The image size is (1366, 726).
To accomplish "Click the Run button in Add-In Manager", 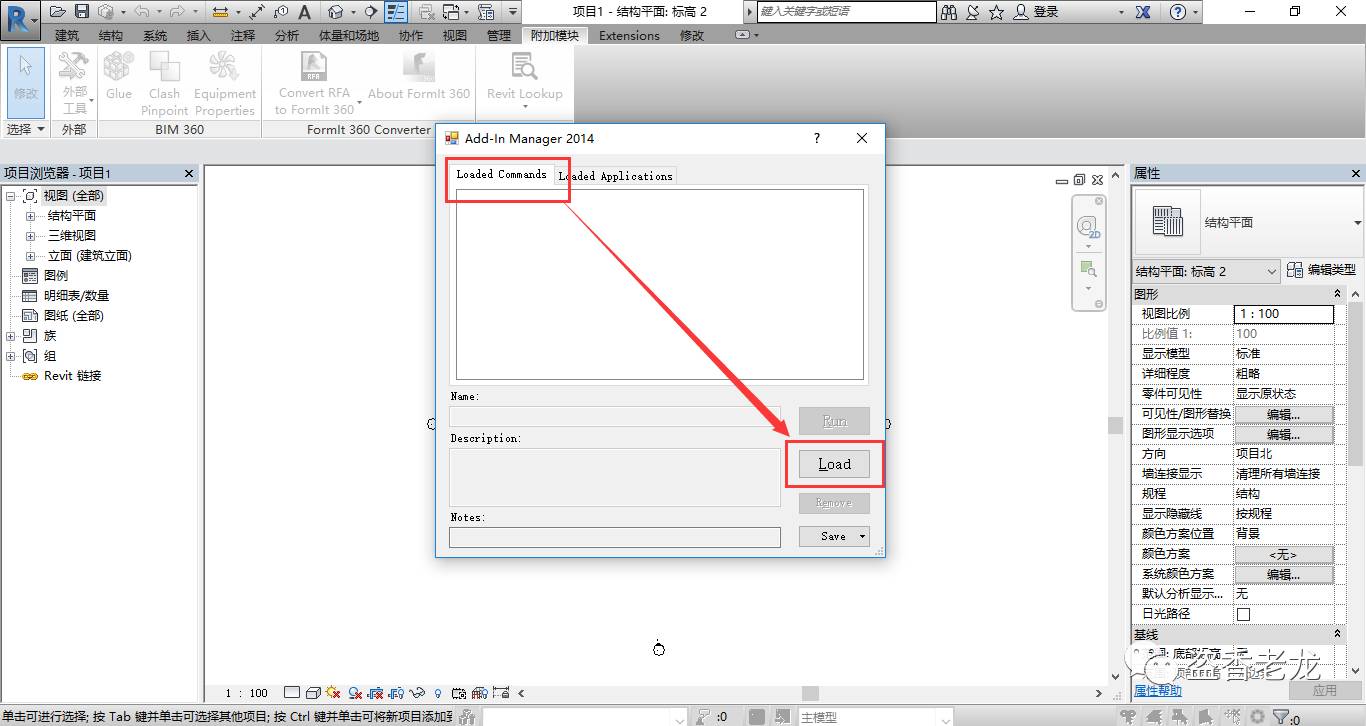I will tap(834, 421).
